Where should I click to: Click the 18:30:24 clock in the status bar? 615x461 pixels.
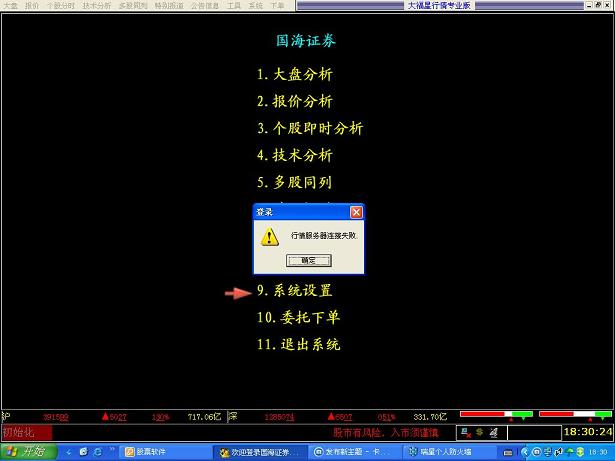pyautogui.click(x=588, y=432)
